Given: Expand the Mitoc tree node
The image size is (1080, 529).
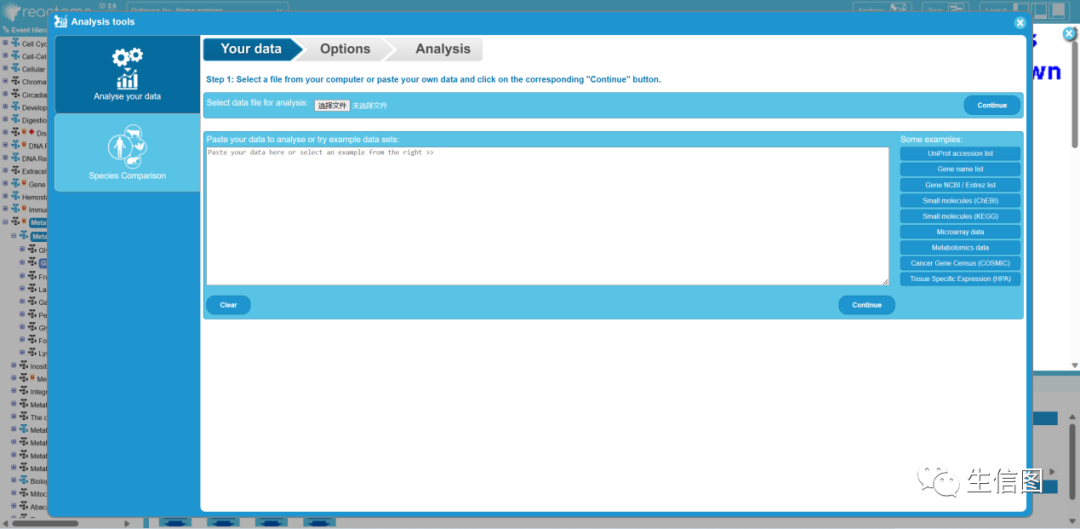Looking at the screenshot, I should point(14,493).
